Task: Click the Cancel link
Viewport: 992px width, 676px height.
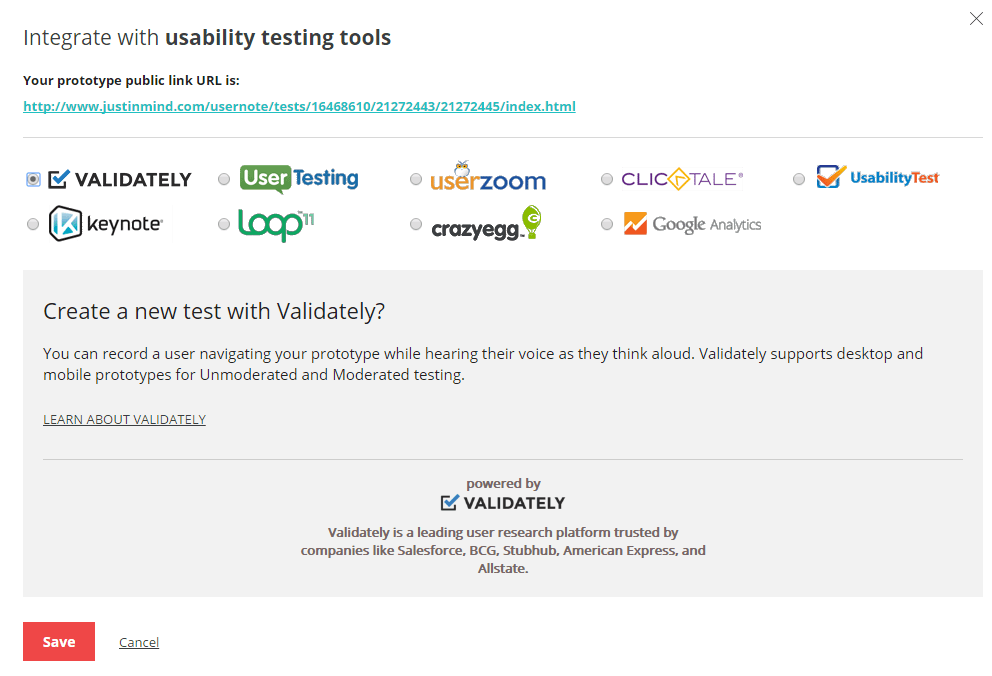Action: [x=139, y=641]
